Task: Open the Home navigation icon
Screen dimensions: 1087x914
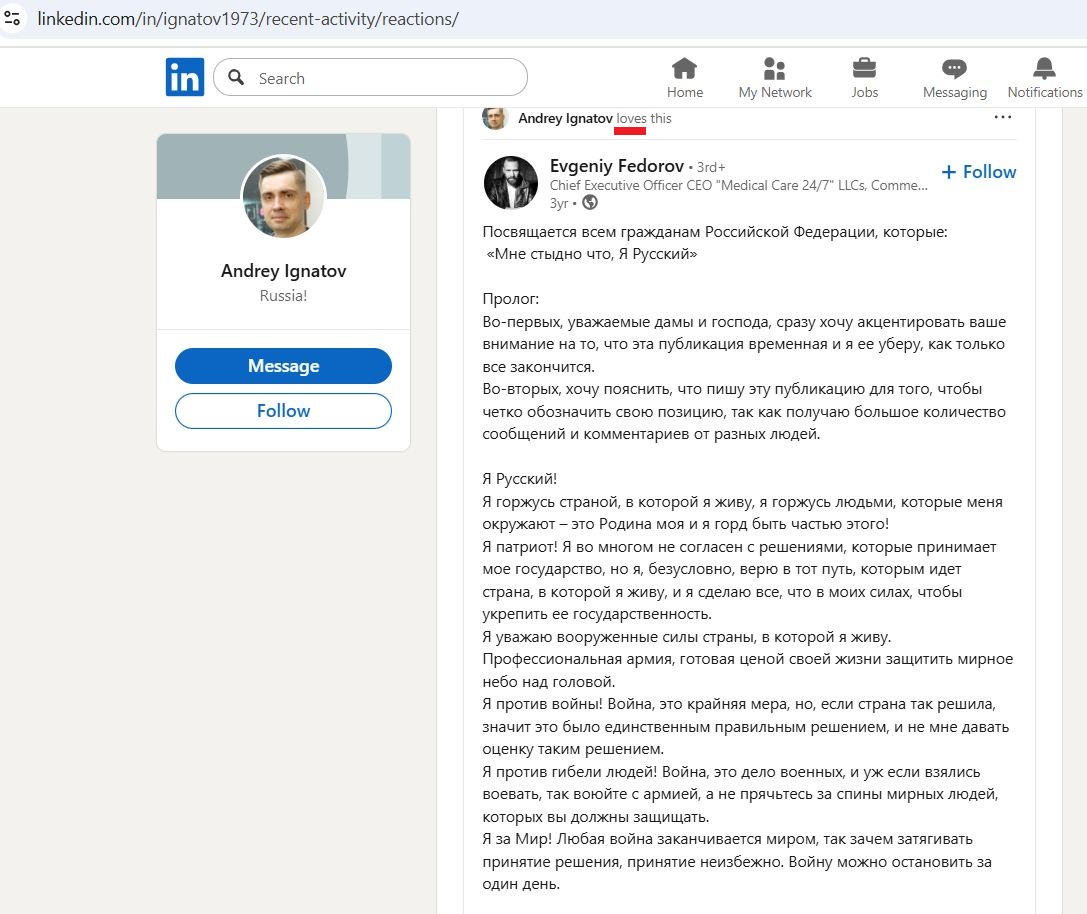Action: pos(685,69)
